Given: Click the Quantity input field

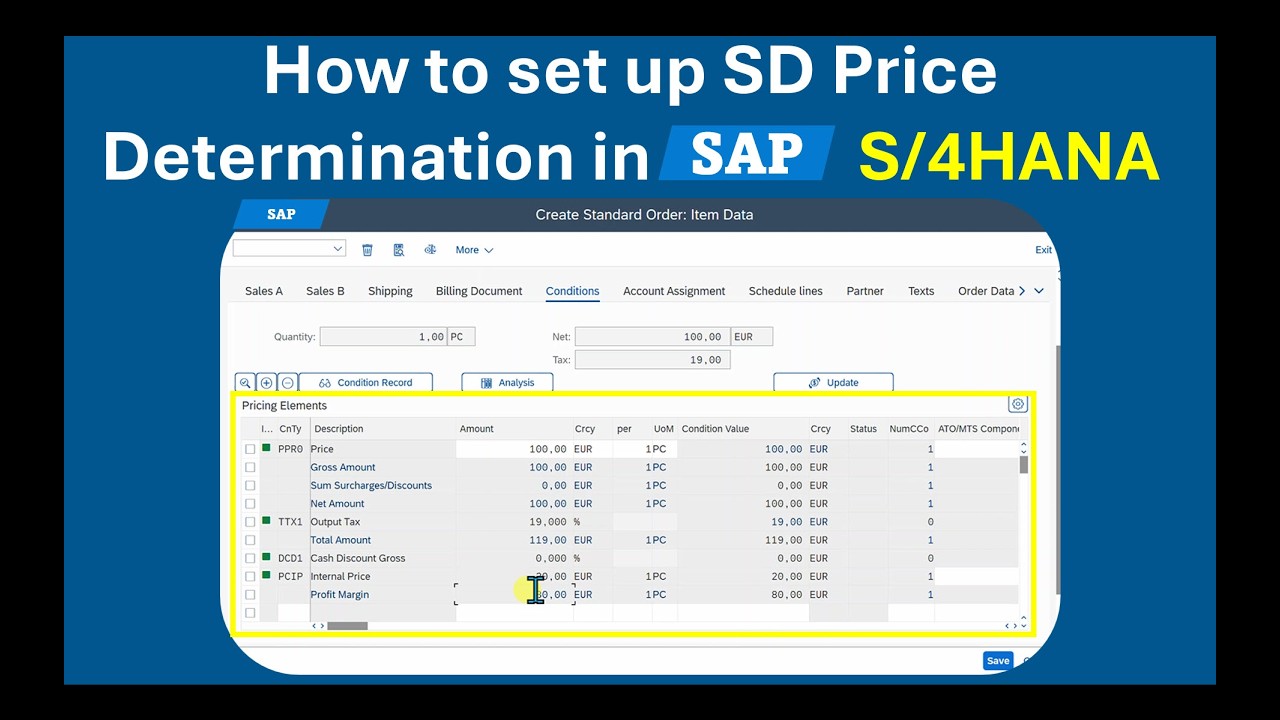Looking at the screenshot, I should (x=382, y=337).
